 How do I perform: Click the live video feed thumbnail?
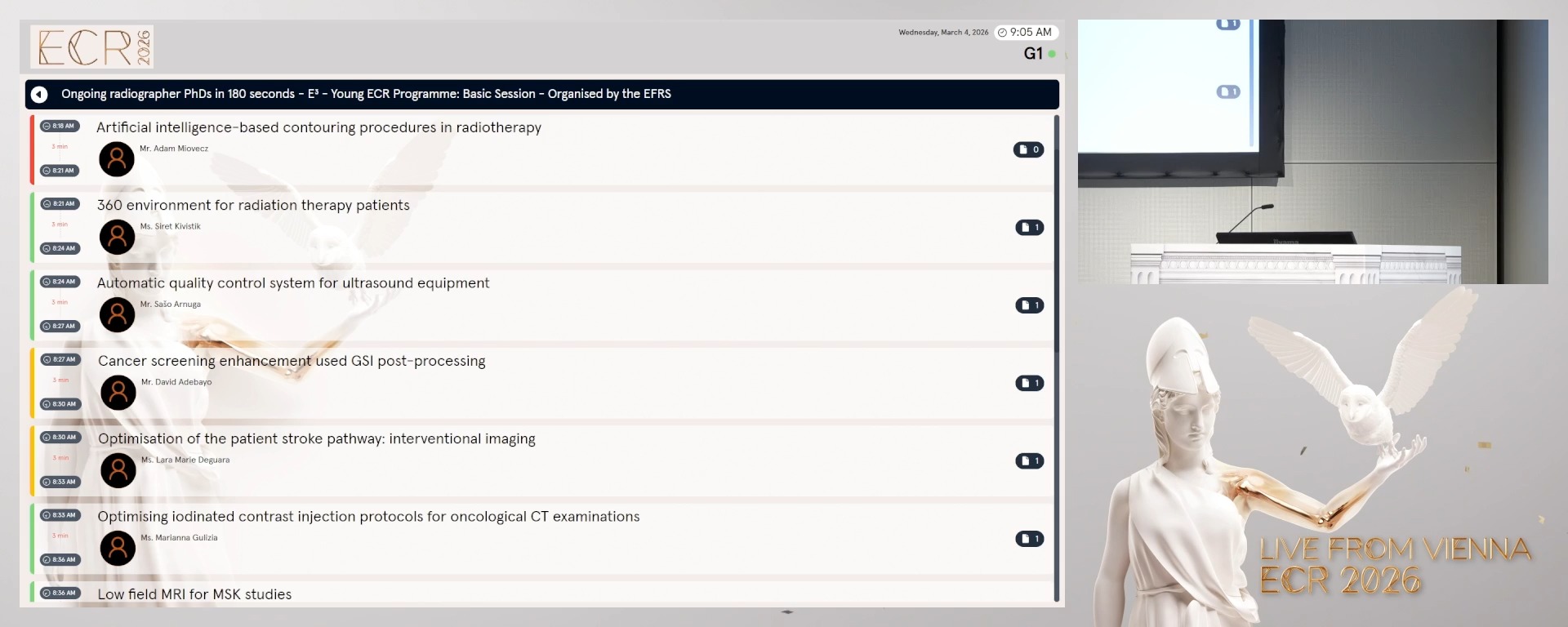point(1312,152)
